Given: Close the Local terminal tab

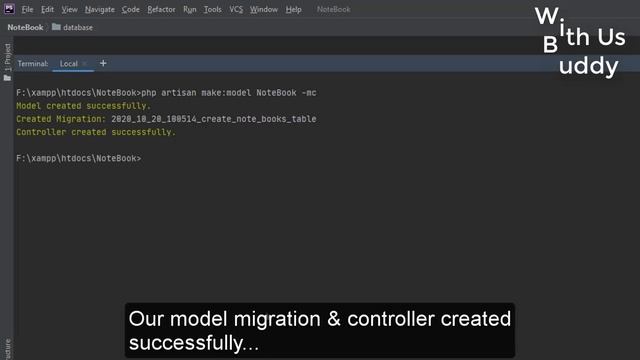Looking at the screenshot, I should coord(84,64).
